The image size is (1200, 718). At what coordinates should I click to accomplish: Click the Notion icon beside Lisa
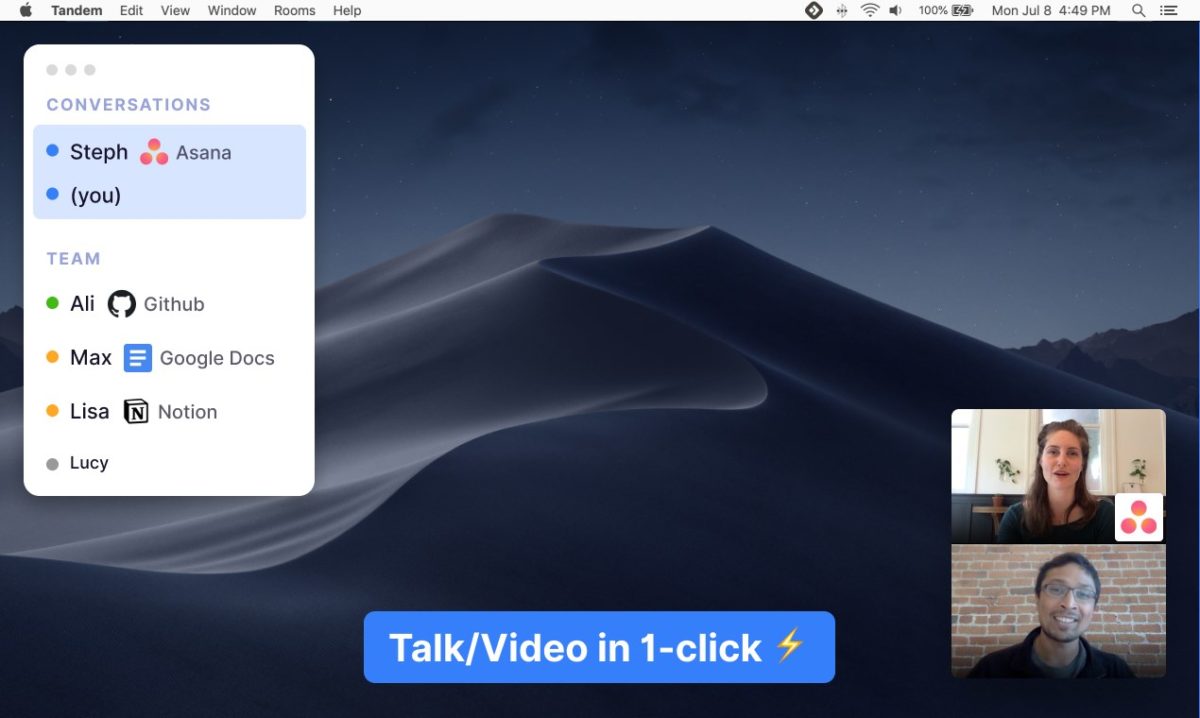coord(136,412)
